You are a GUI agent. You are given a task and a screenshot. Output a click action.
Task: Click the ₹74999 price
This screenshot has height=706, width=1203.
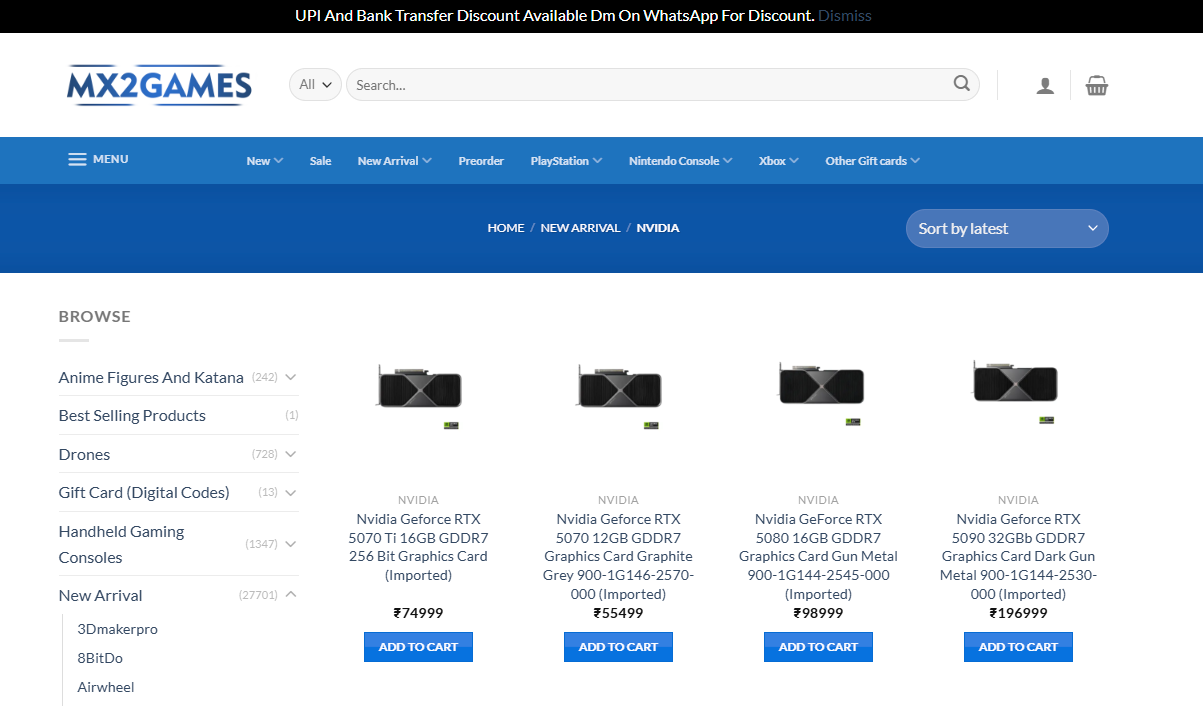click(x=418, y=613)
